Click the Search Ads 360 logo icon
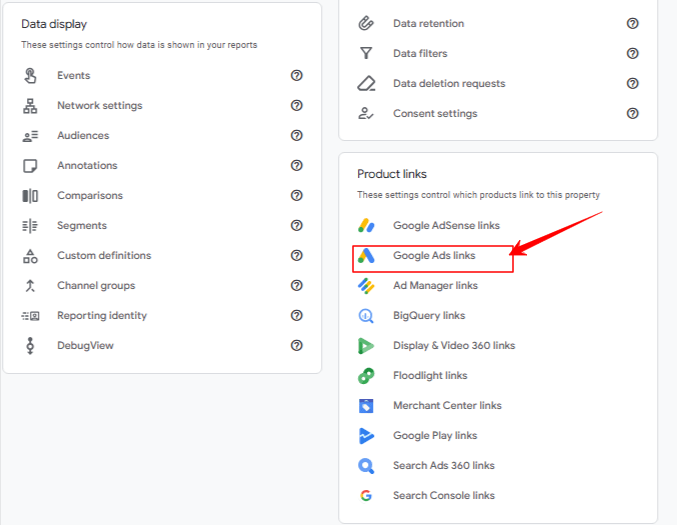677x525 pixels. (x=366, y=466)
